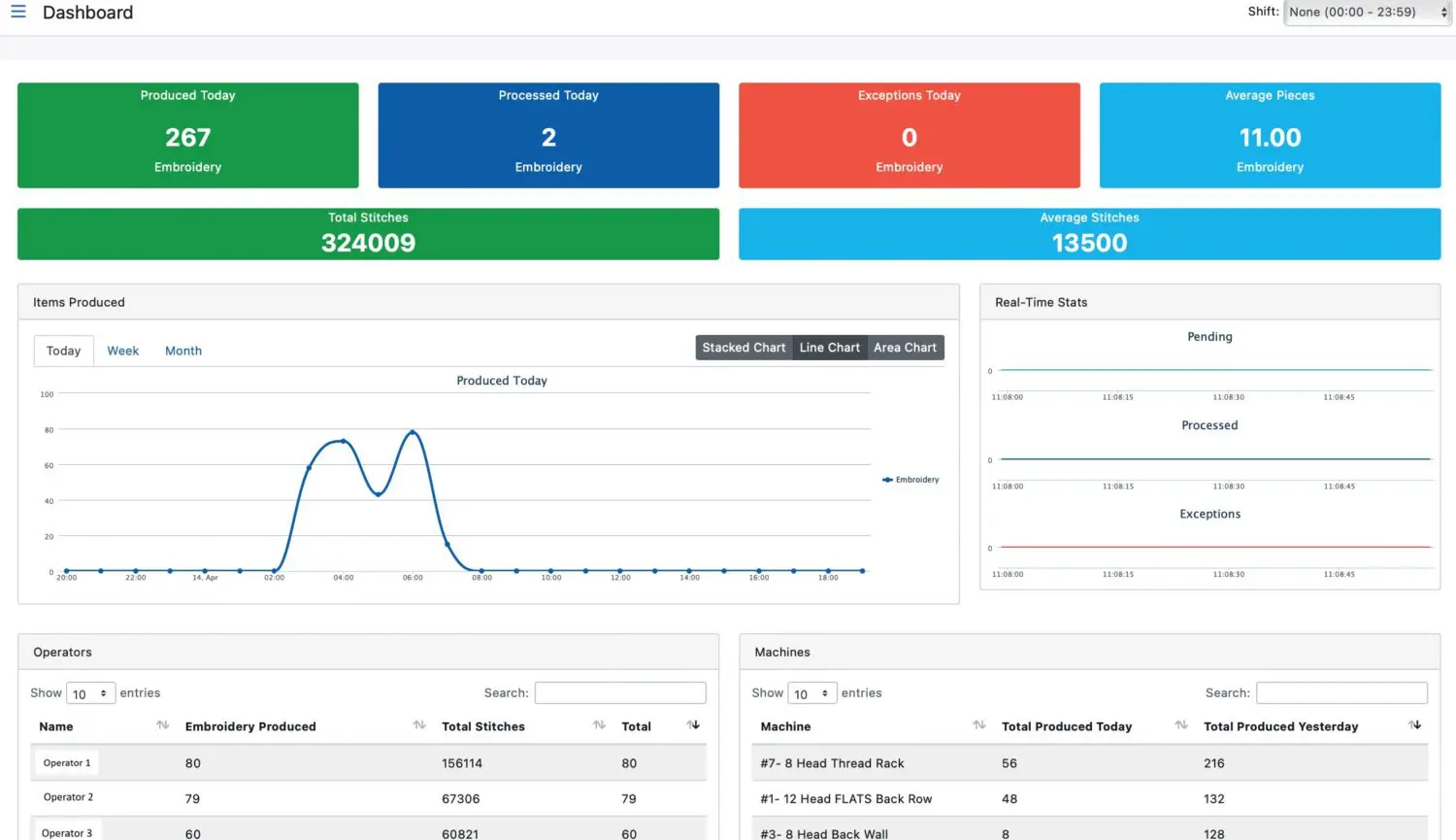Sort by Total Produced Today

click(1067, 725)
